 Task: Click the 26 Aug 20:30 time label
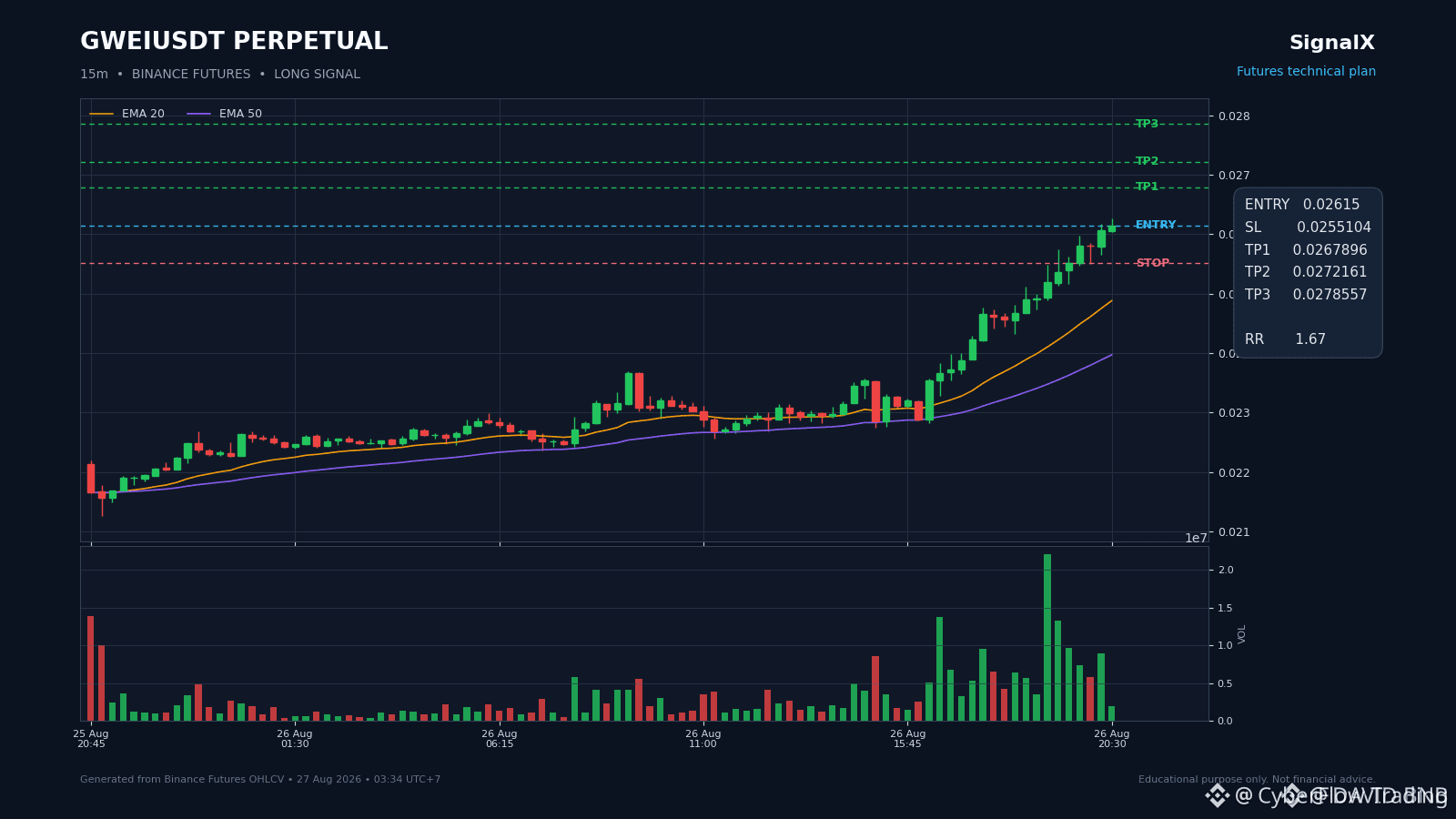pyautogui.click(x=1112, y=739)
